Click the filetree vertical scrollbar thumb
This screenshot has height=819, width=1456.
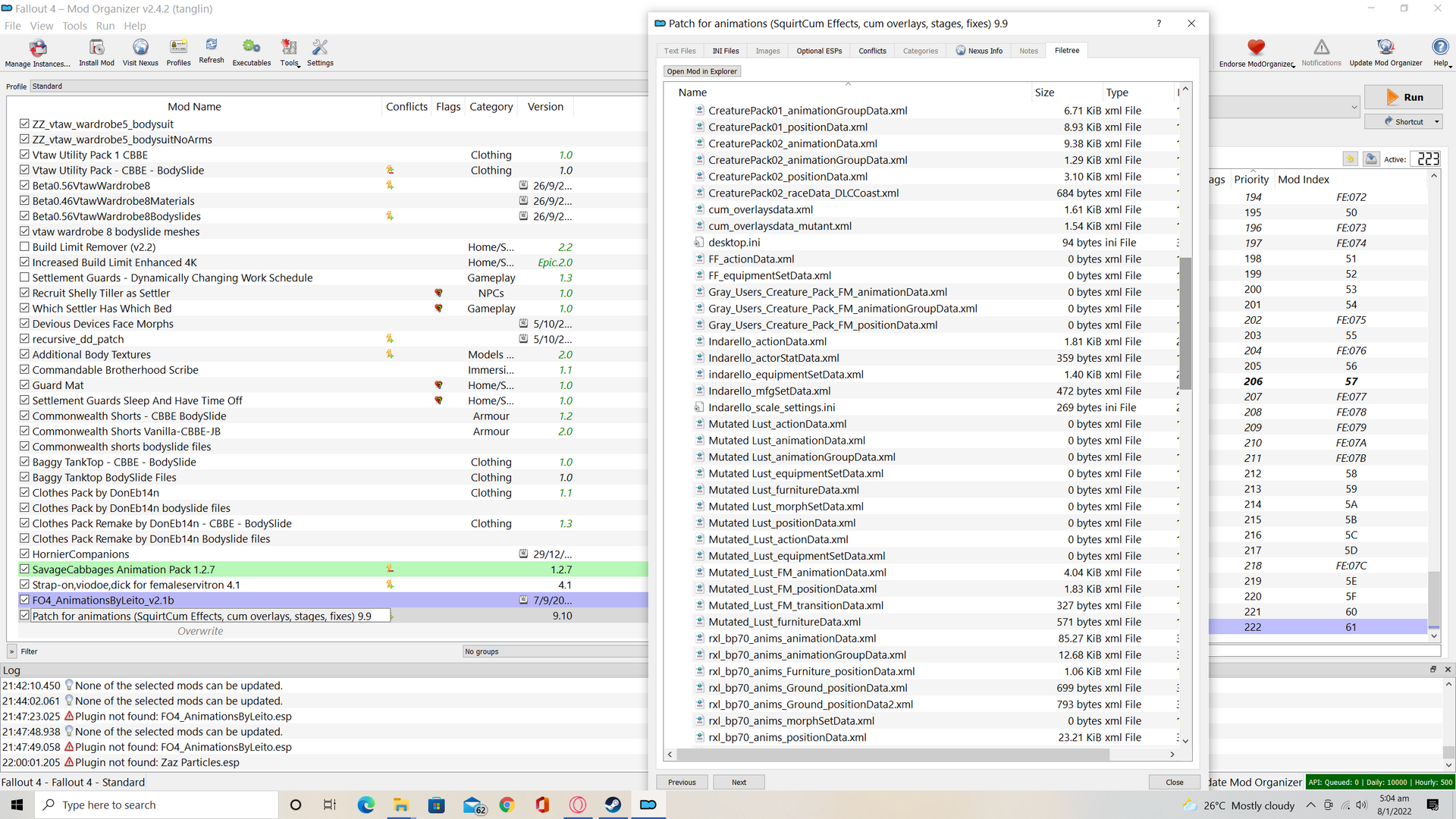coord(1185,324)
